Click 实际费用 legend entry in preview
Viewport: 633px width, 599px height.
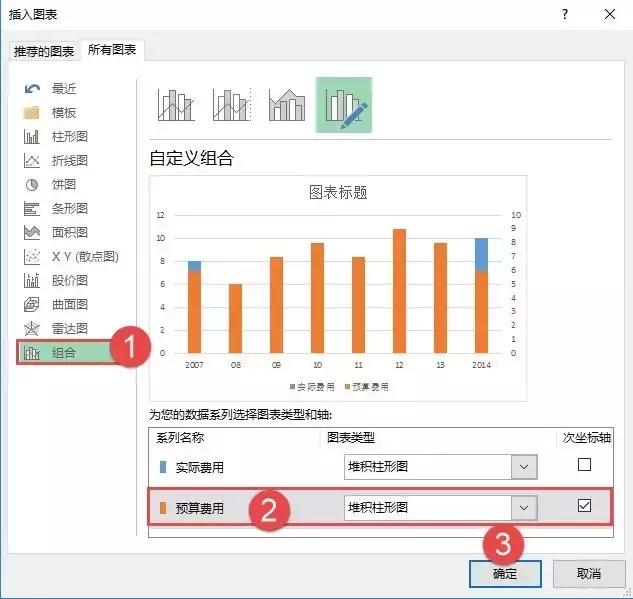point(312,387)
